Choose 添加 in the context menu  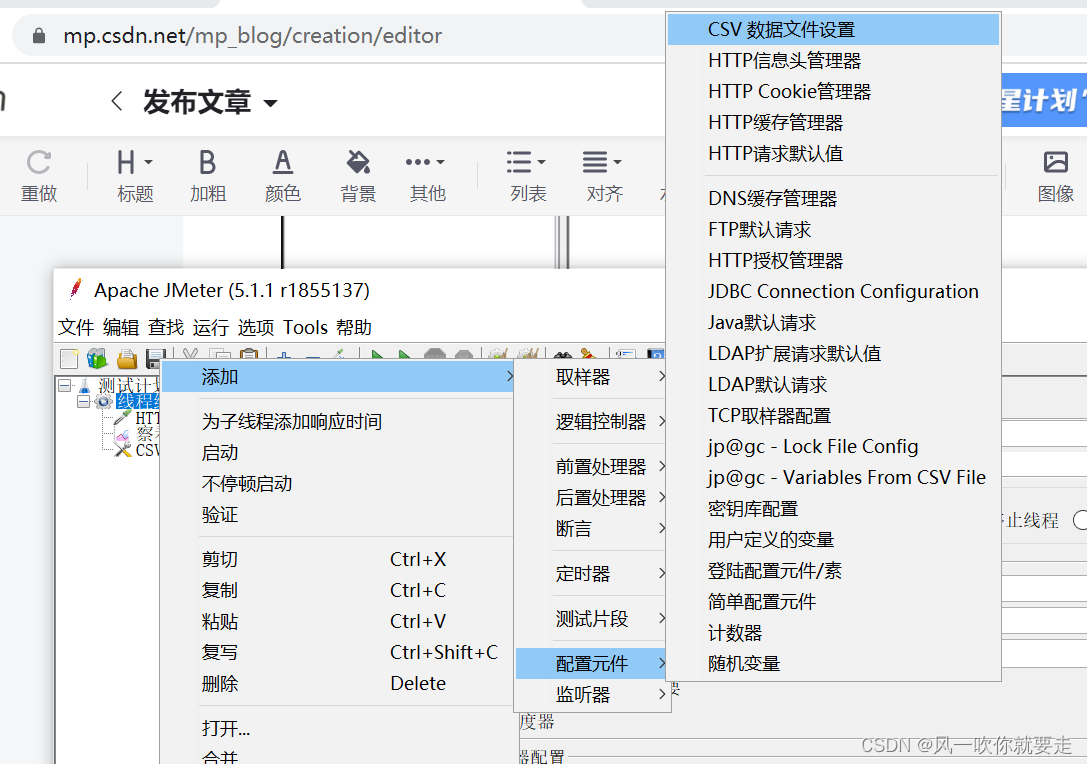pyautogui.click(x=338, y=377)
